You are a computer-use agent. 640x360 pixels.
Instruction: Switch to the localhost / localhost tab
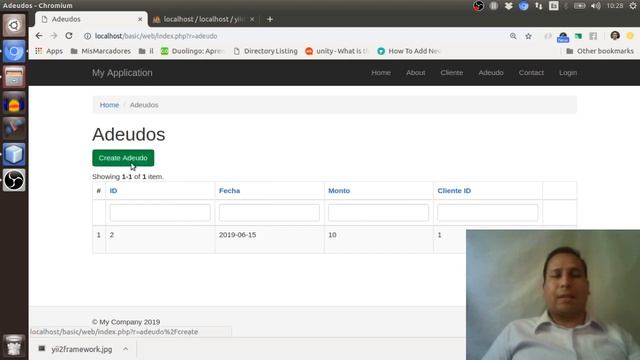pos(203,19)
